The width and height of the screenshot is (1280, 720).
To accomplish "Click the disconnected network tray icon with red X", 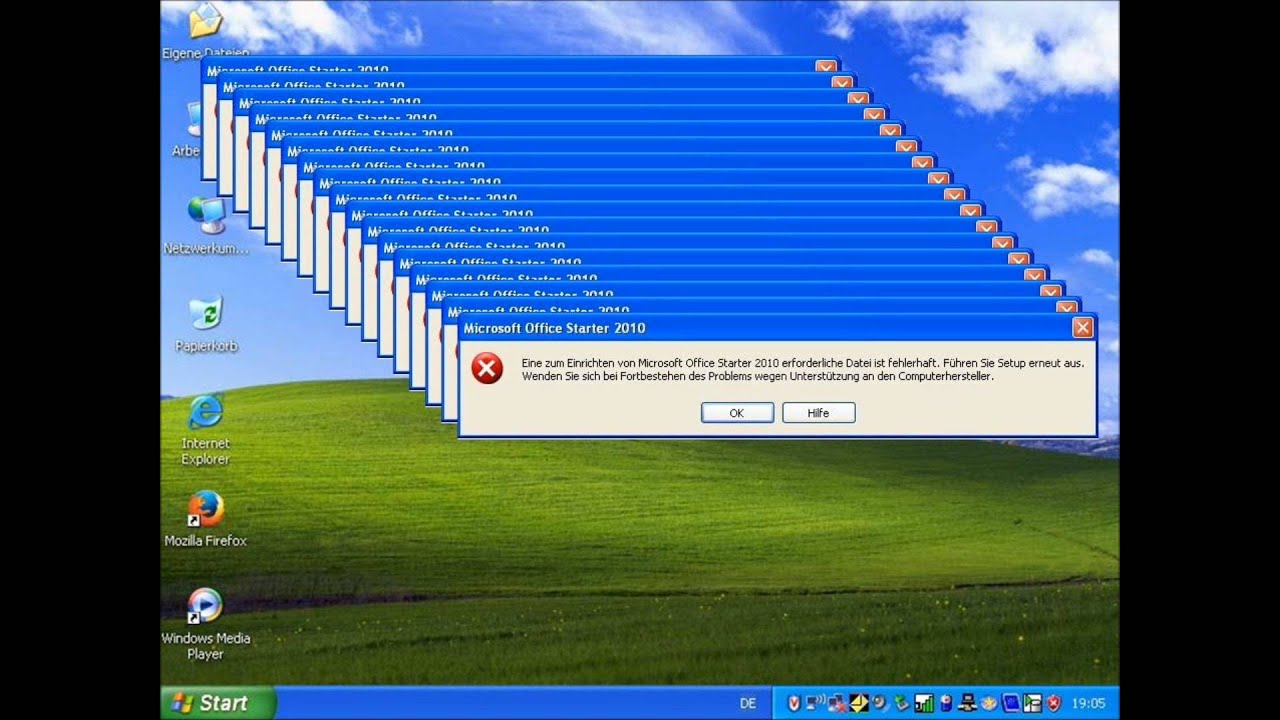I will pos(836,704).
